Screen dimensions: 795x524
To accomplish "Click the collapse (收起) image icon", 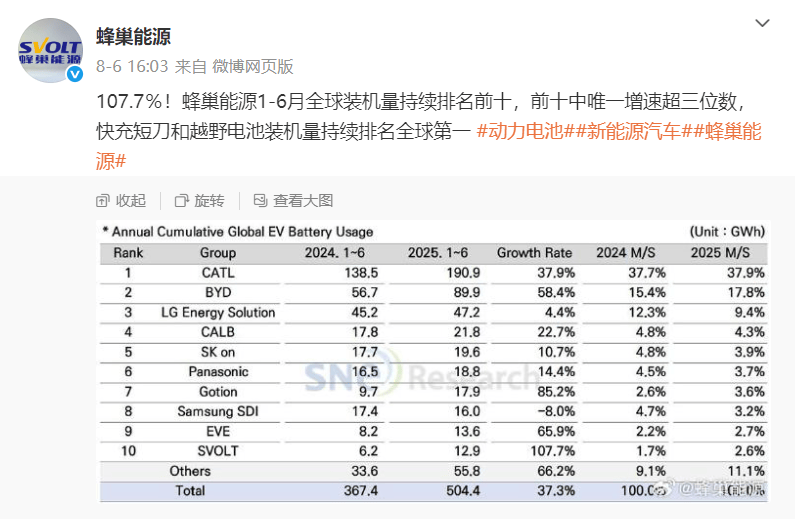I will [x=103, y=201].
